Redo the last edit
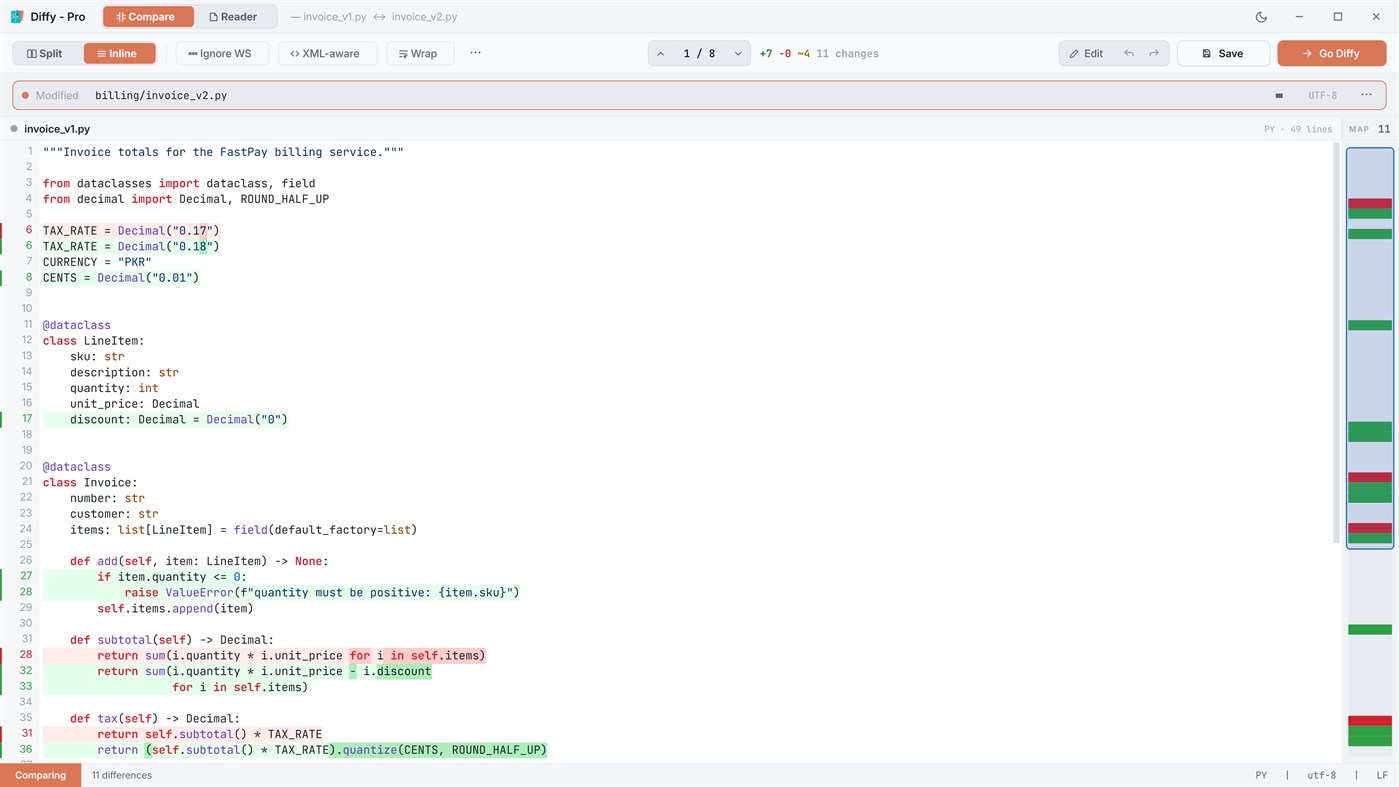The height and width of the screenshot is (787, 1399). pos(1154,54)
